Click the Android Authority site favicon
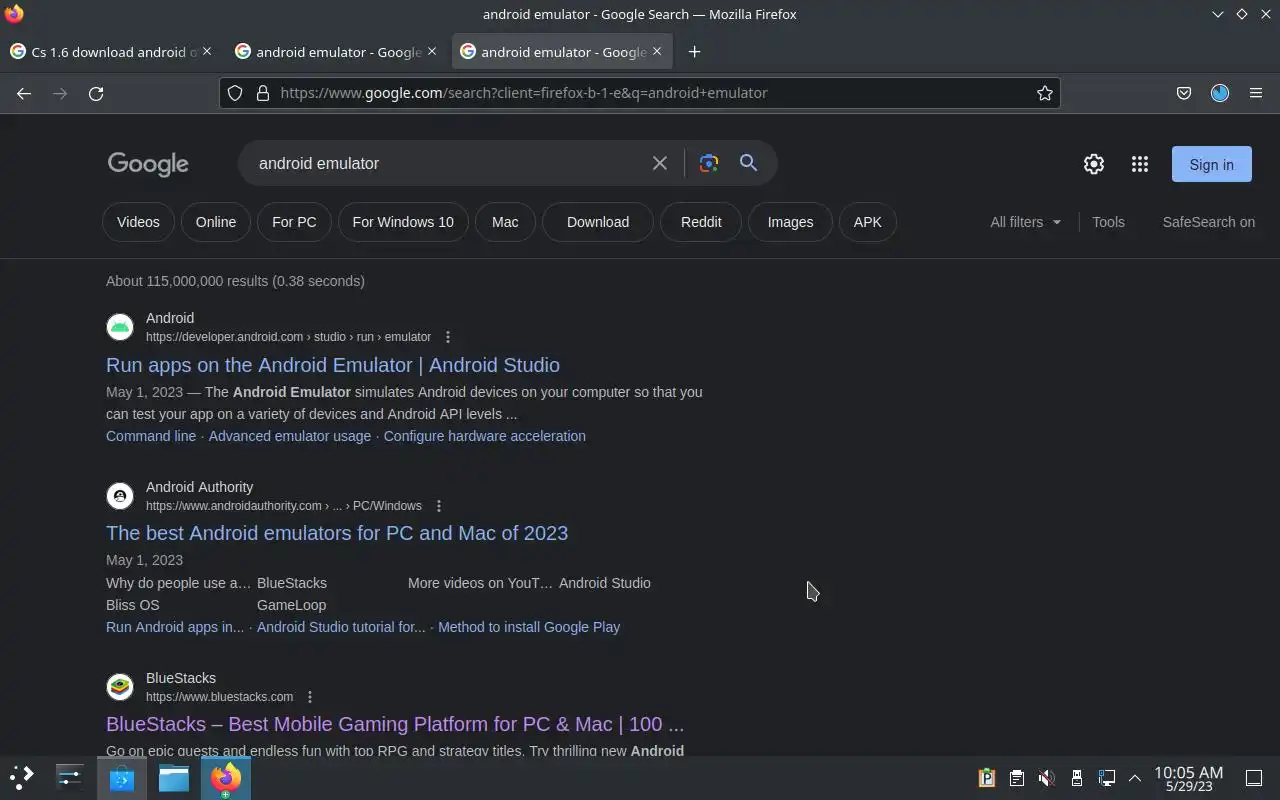The width and height of the screenshot is (1280, 800). coord(120,496)
